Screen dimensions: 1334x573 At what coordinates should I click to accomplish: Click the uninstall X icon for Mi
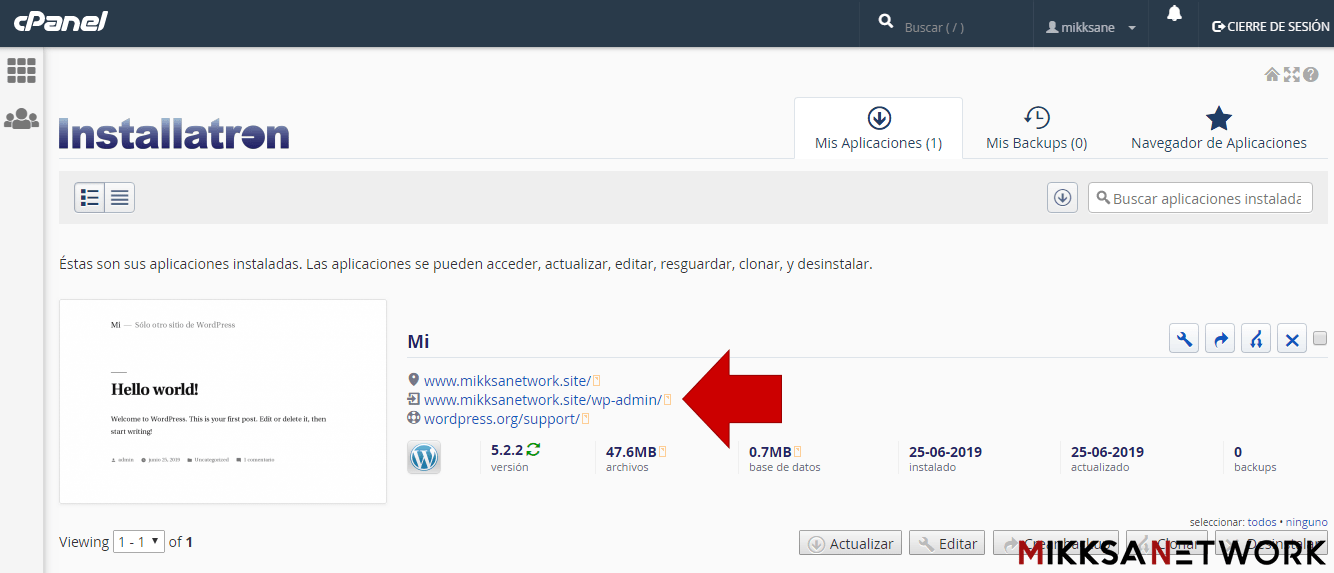[1292, 339]
